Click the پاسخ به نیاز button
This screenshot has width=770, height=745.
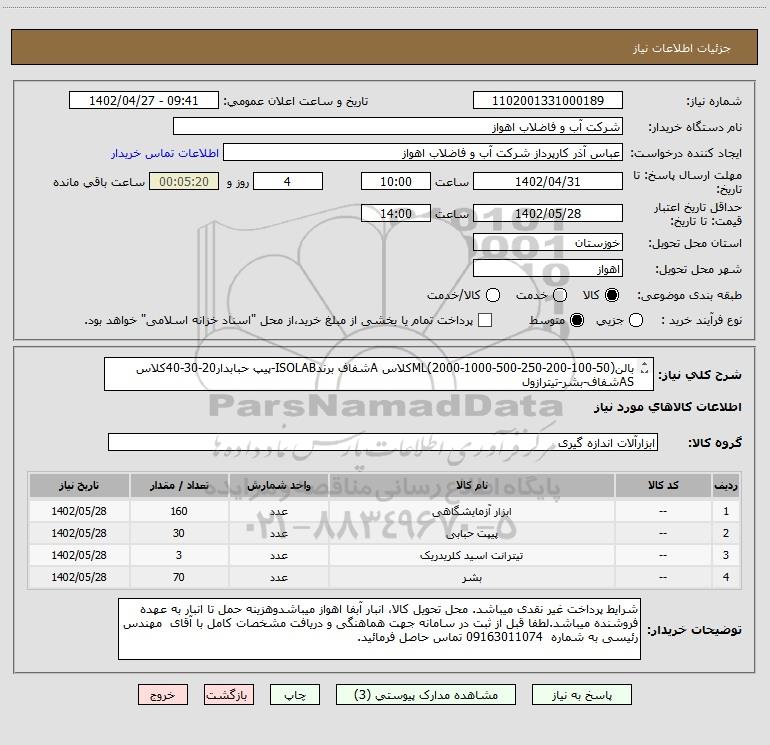click(582, 695)
